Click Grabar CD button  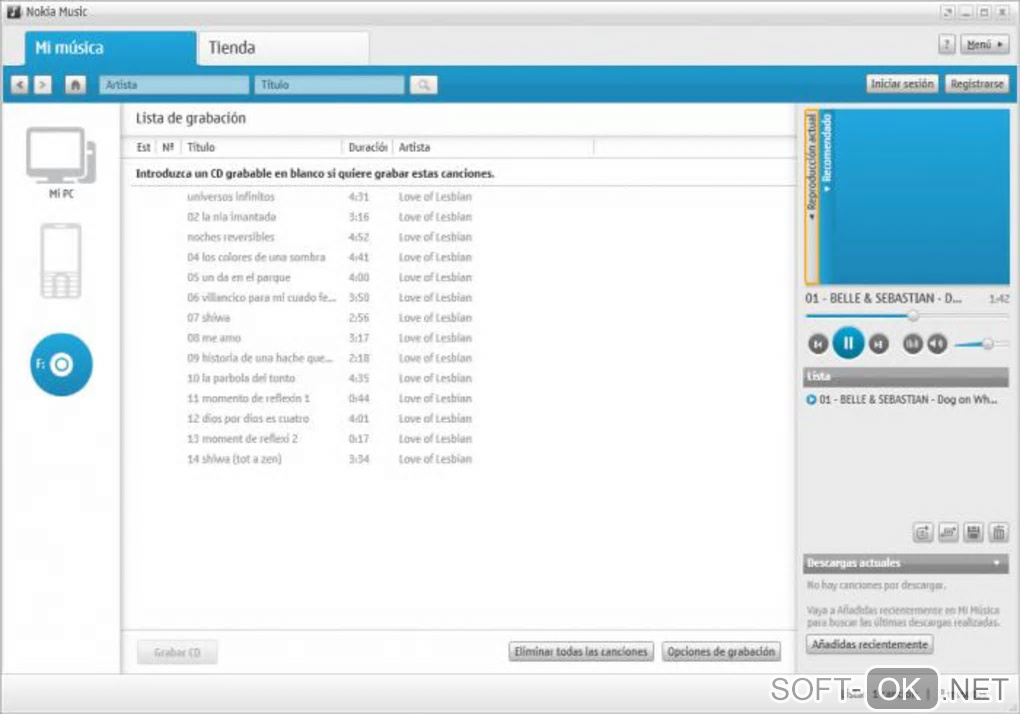pos(177,652)
